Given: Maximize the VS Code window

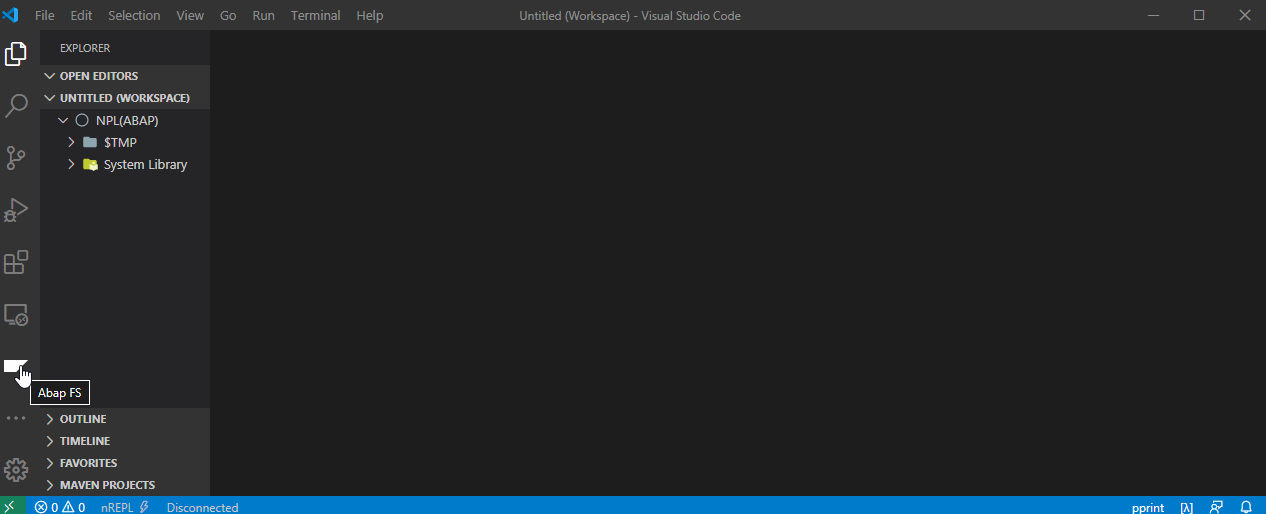Looking at the screenshot, I should (1199, 15).
